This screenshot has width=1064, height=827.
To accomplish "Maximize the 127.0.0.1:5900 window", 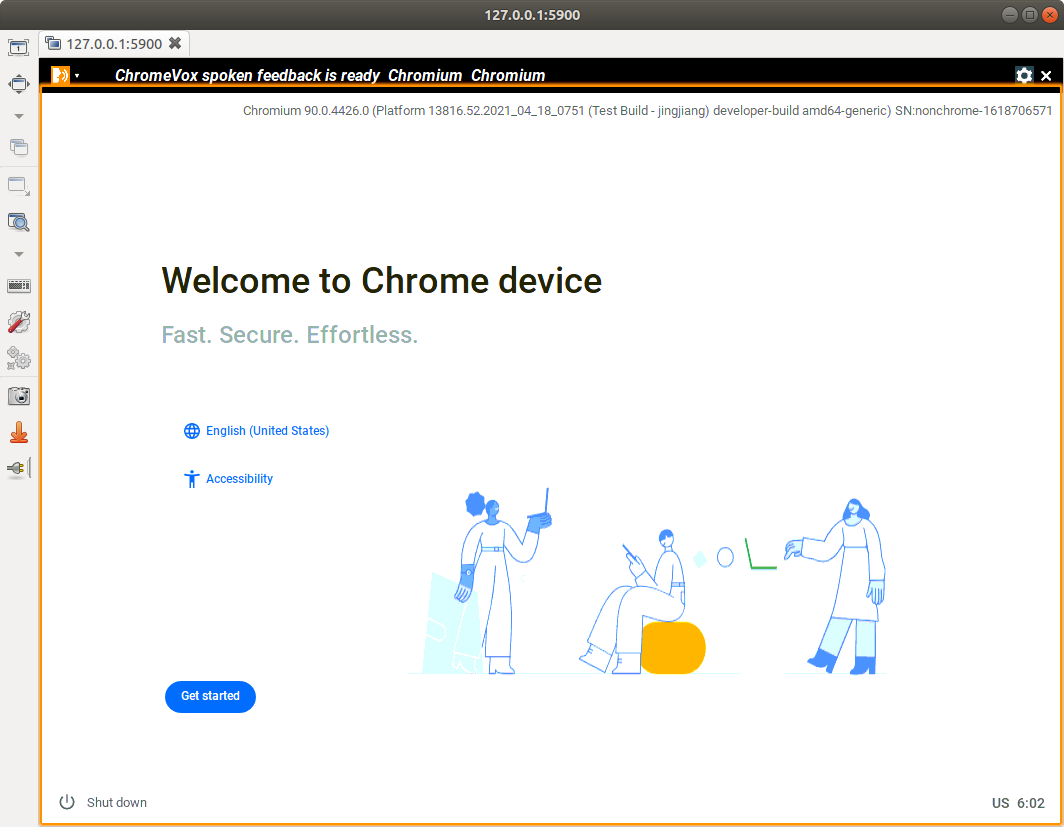I will [1029, 15].
